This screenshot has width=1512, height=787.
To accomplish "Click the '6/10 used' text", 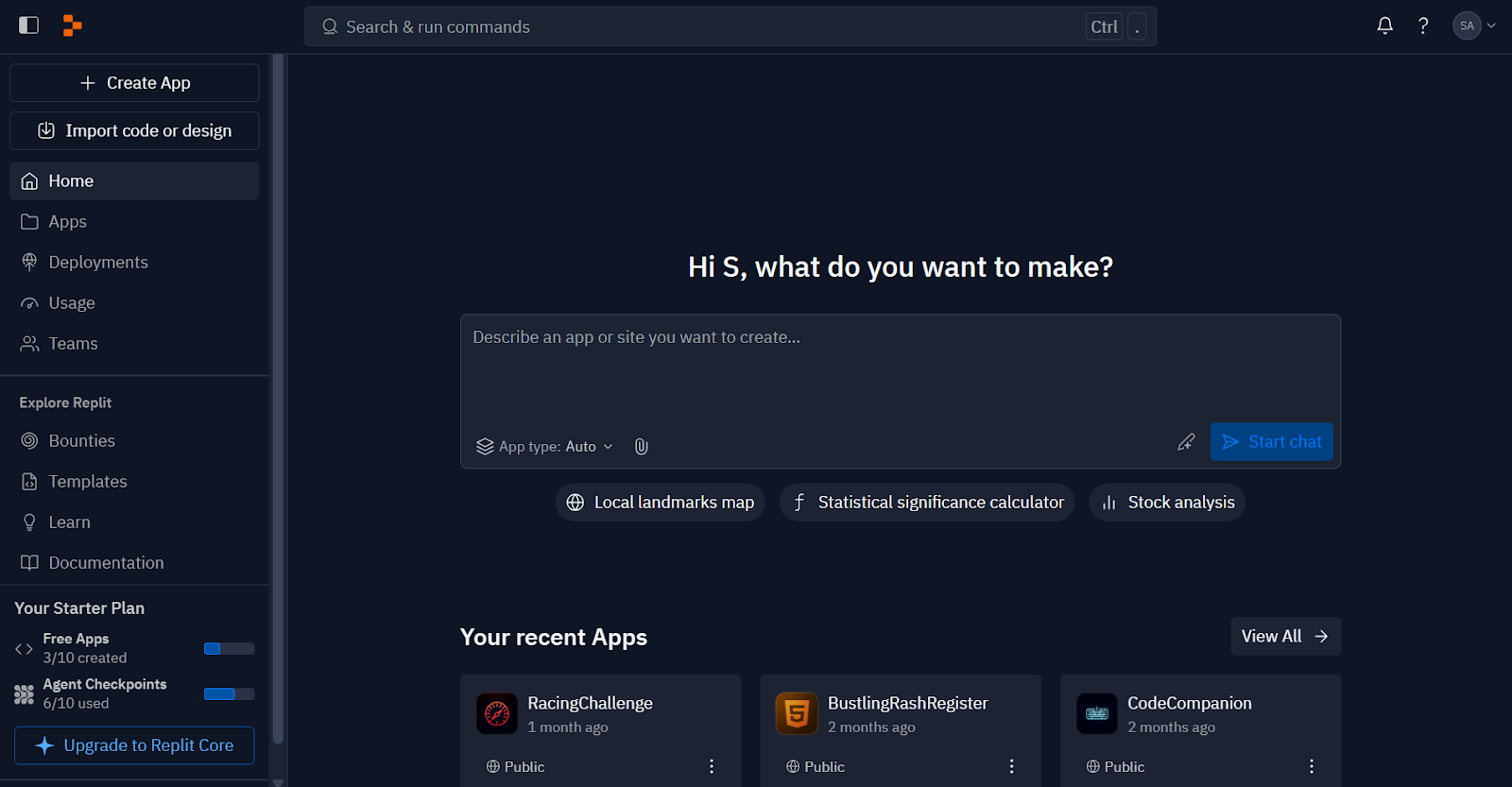I will [x=76, y=703].
